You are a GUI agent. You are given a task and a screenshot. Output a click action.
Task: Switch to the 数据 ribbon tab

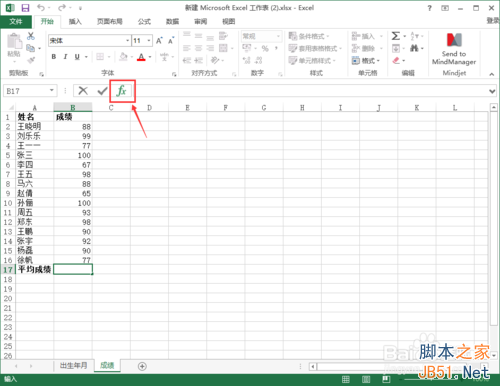pos(172,22)
